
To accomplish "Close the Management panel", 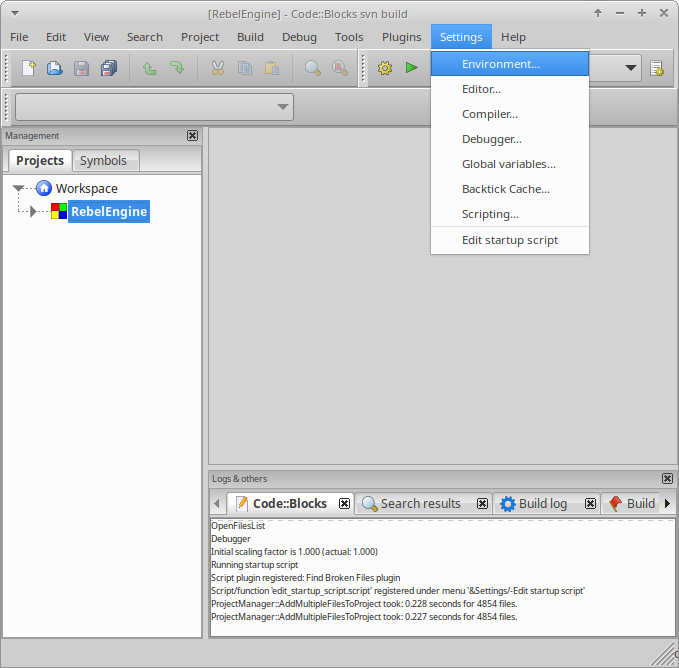I will pyautogui.click(x=192, y=136).
